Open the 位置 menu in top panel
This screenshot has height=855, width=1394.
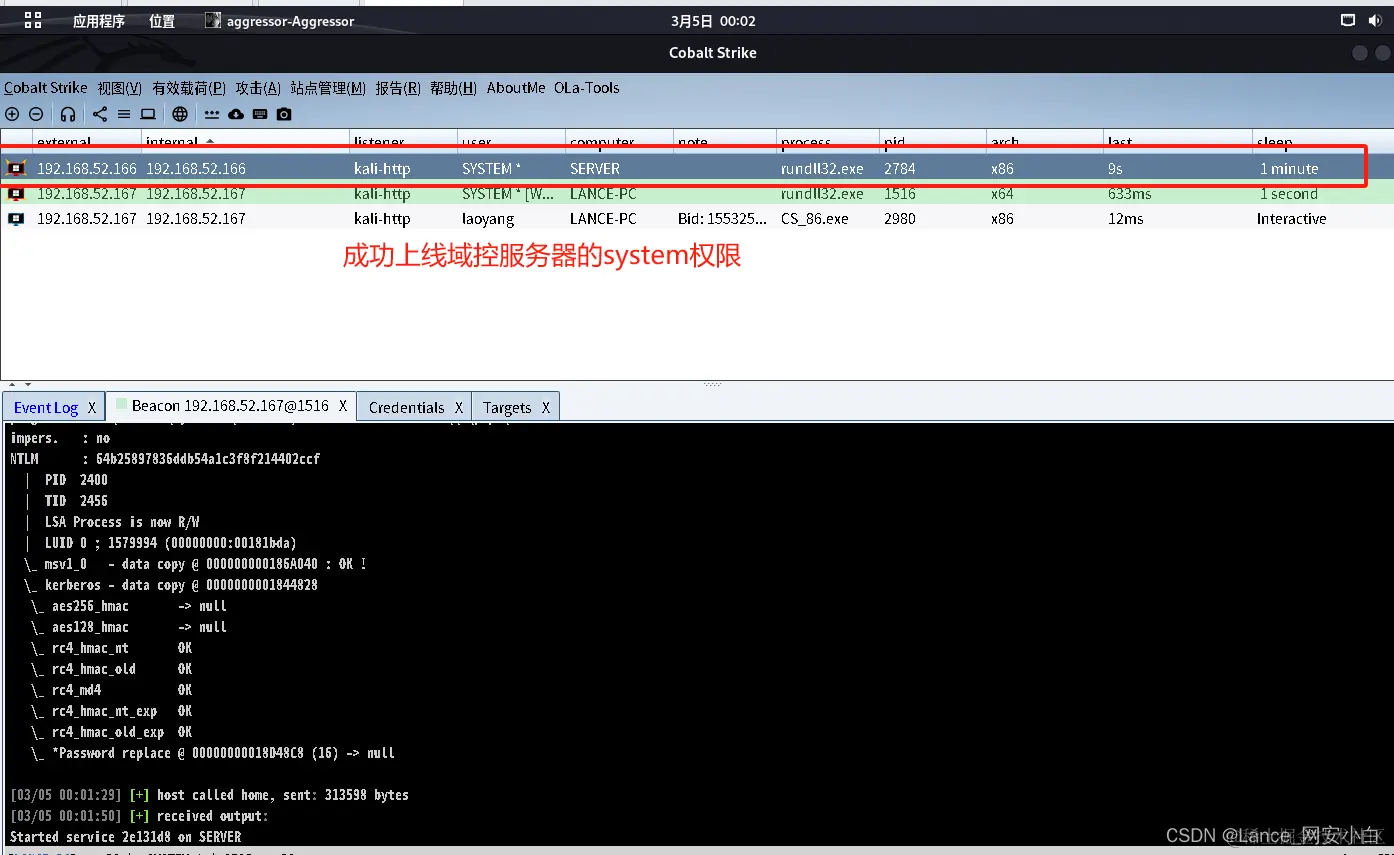pyautogui.click(x=162, y=21)
